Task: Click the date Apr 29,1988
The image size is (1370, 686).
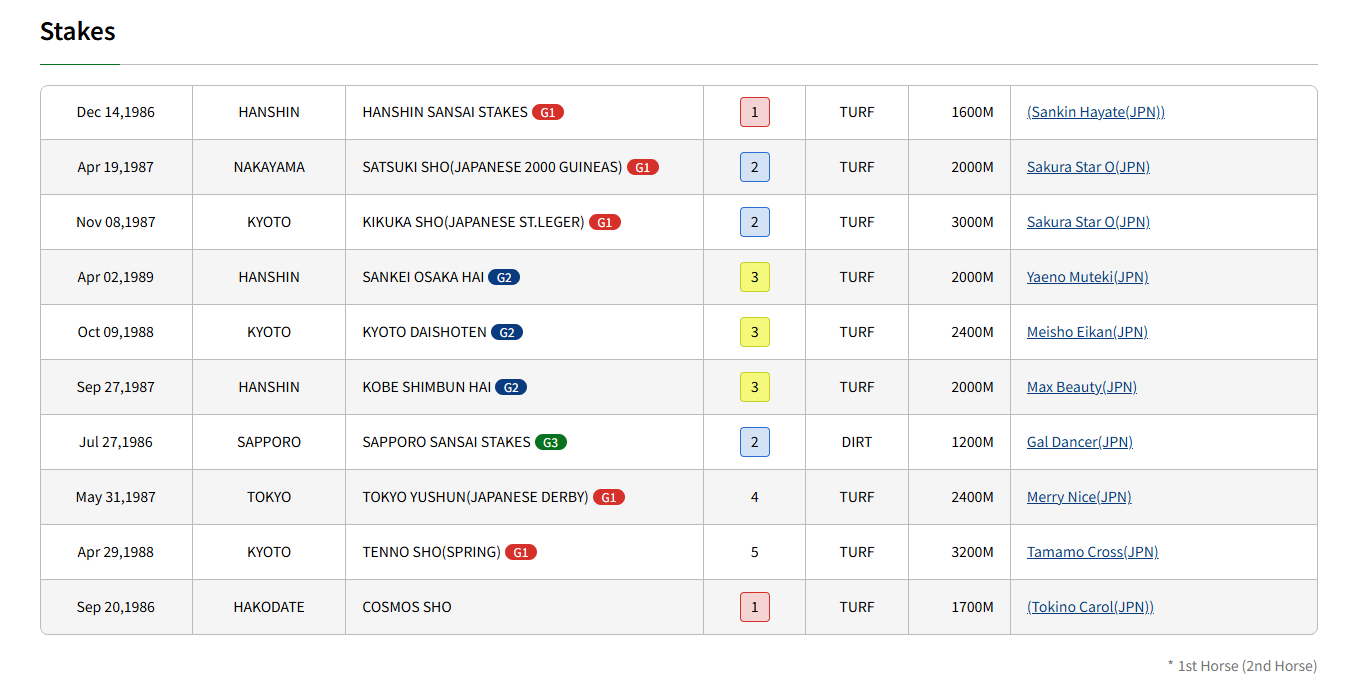Action: (x=116, y=552)
